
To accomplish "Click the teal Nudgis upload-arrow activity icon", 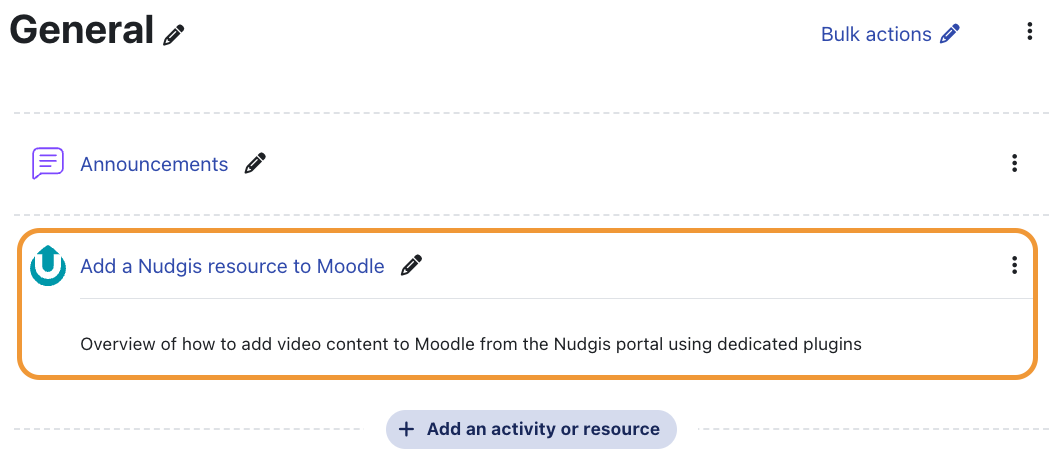I will click(x=48, y=266).
